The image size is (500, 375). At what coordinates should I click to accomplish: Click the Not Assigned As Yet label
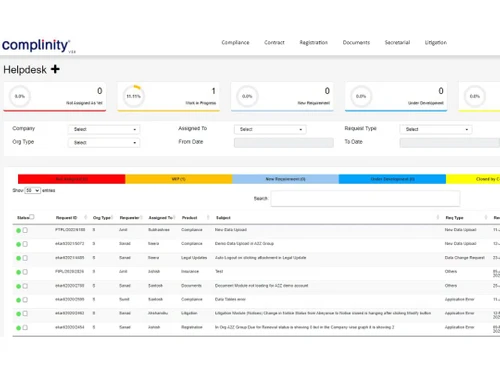click(x=84, y=103)
